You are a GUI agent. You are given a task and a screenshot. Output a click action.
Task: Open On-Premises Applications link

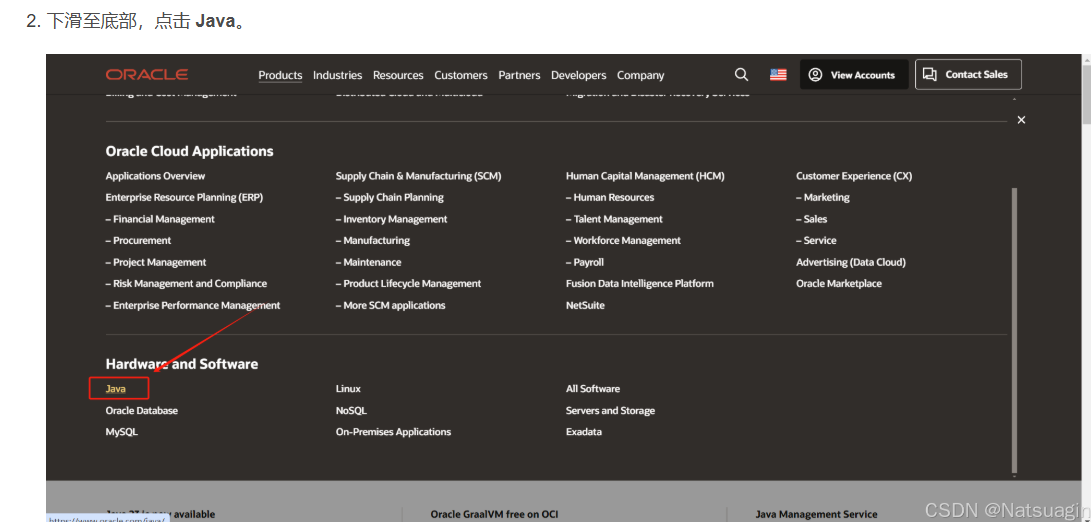click(x=393, y=432)
